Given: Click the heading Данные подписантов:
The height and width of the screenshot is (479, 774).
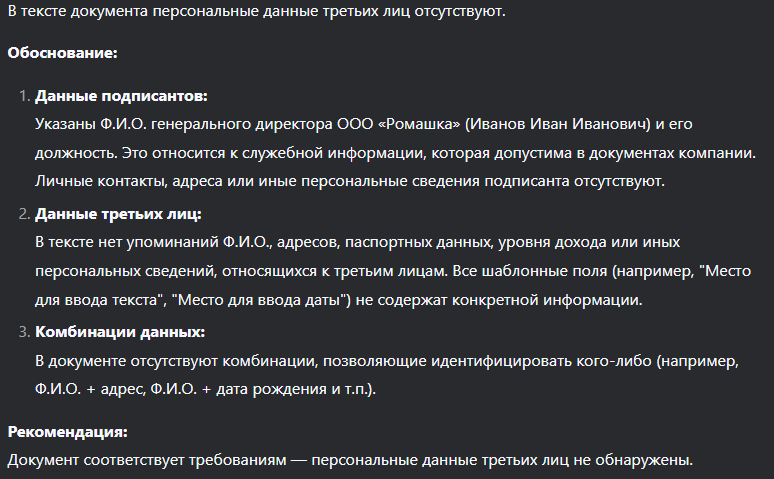Looking at the screenshot, I should coord(121,96).
